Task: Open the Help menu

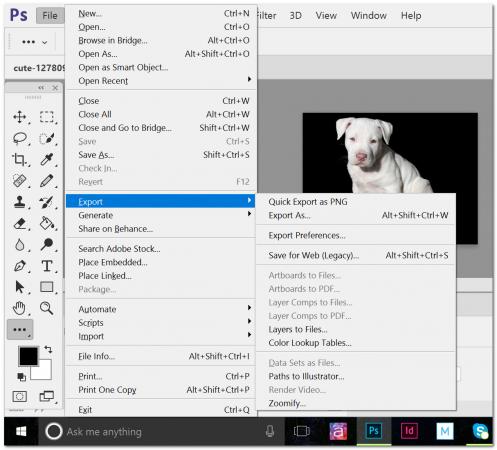Action: 411,15
